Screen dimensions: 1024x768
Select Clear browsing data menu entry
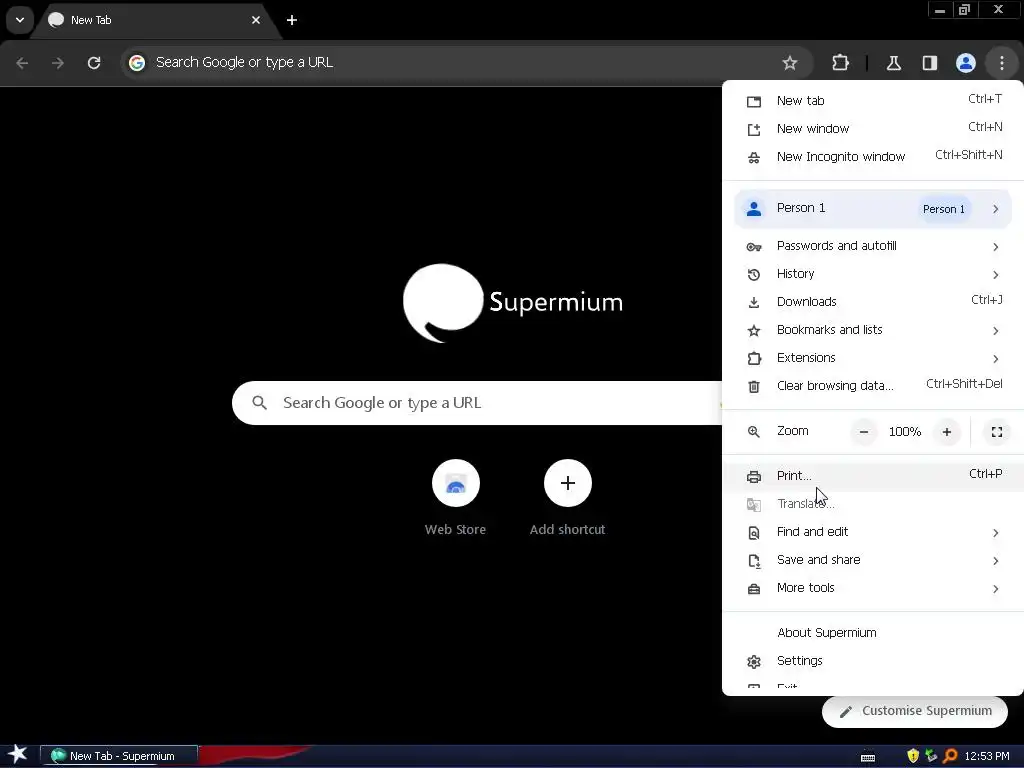click(x=873, y=386)
